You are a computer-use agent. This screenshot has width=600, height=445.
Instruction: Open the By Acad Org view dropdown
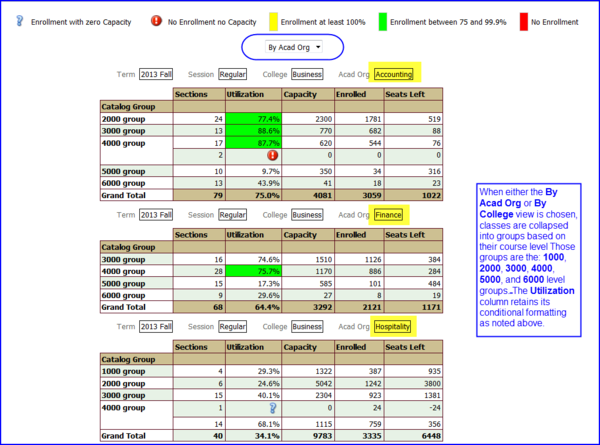pyautogui.click(x=293, y=47)
